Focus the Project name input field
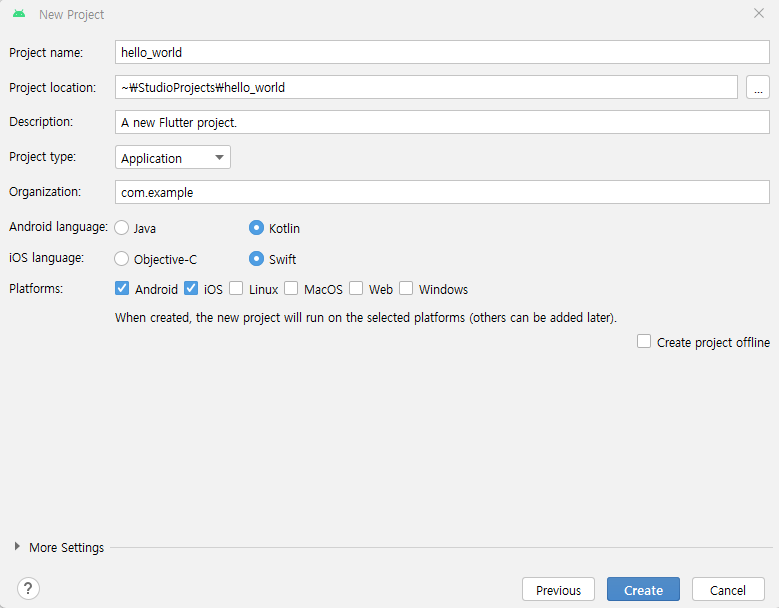This screenshot has height=608, width=779. coord(442,53)
